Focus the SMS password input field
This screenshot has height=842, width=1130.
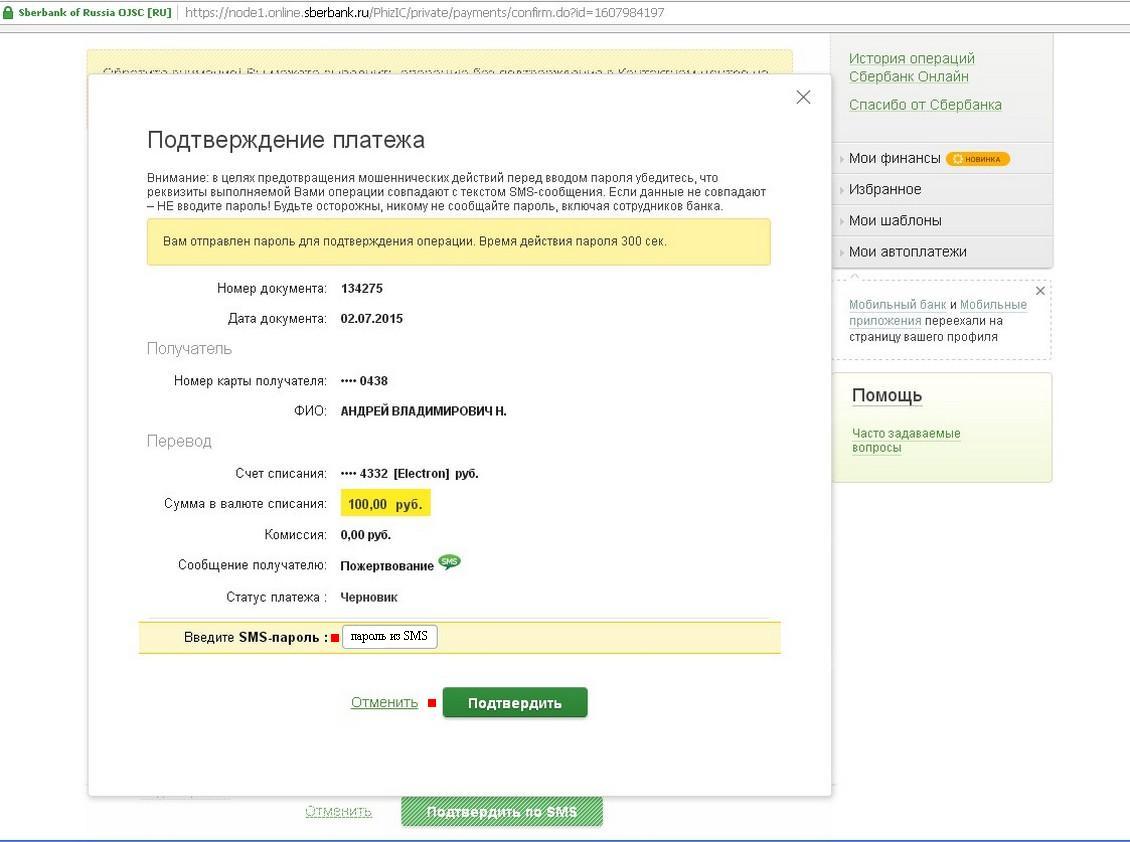click(389, 637)
